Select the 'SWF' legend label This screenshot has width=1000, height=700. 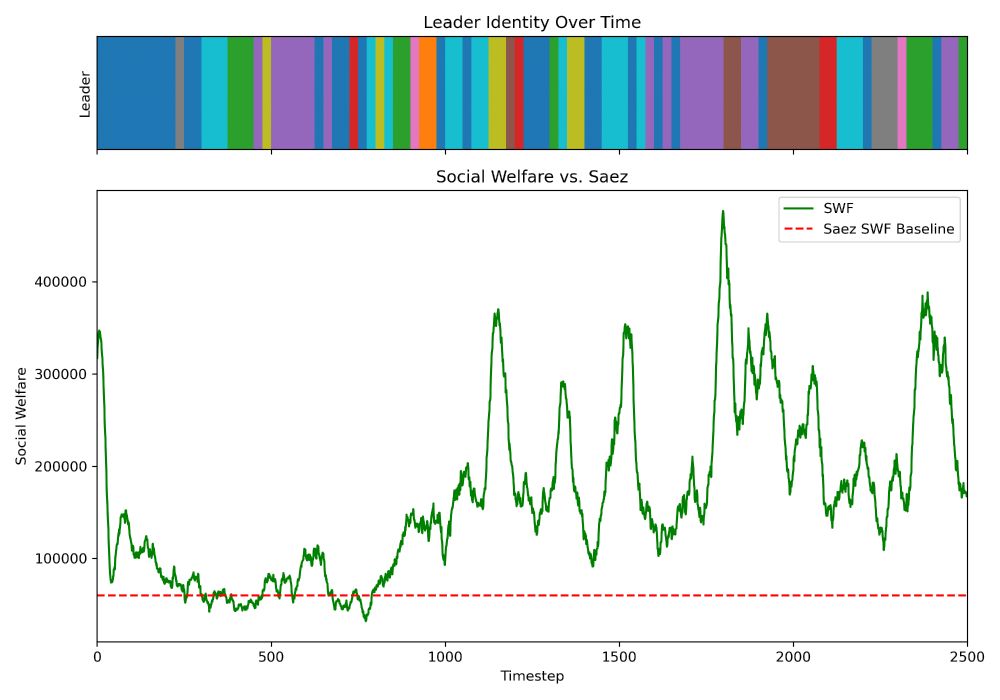pyautogui.click(x=838, y=208)
